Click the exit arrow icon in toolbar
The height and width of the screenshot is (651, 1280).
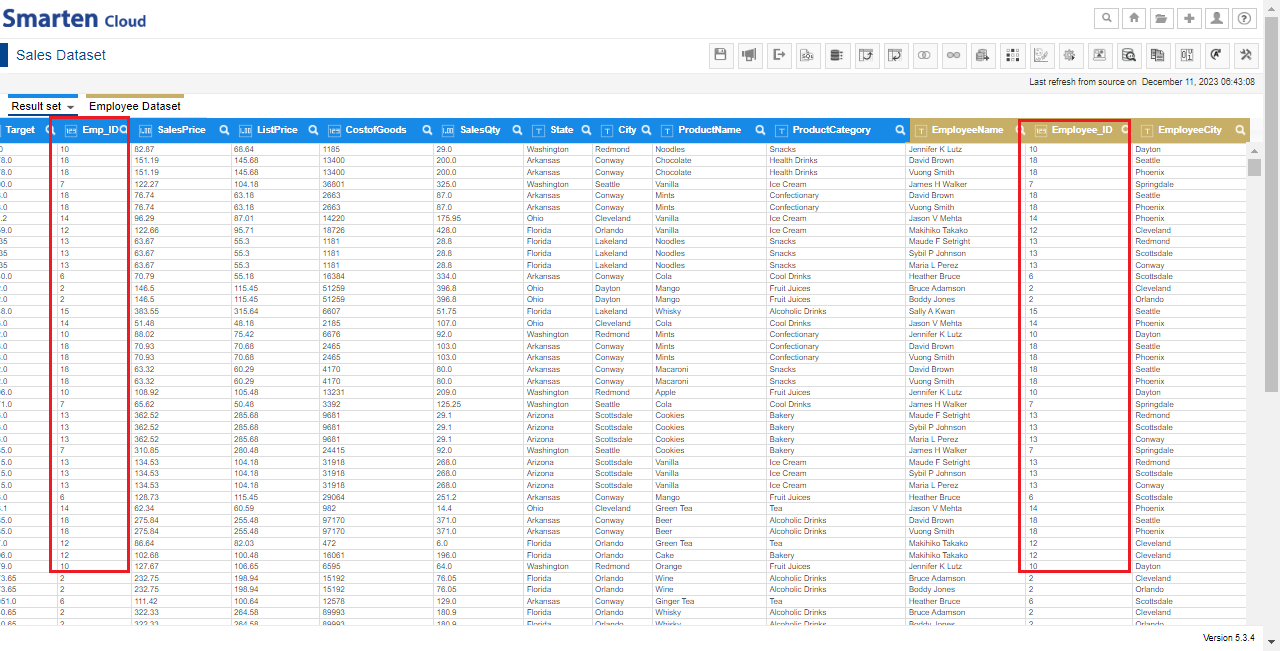[x=779, y=55]
